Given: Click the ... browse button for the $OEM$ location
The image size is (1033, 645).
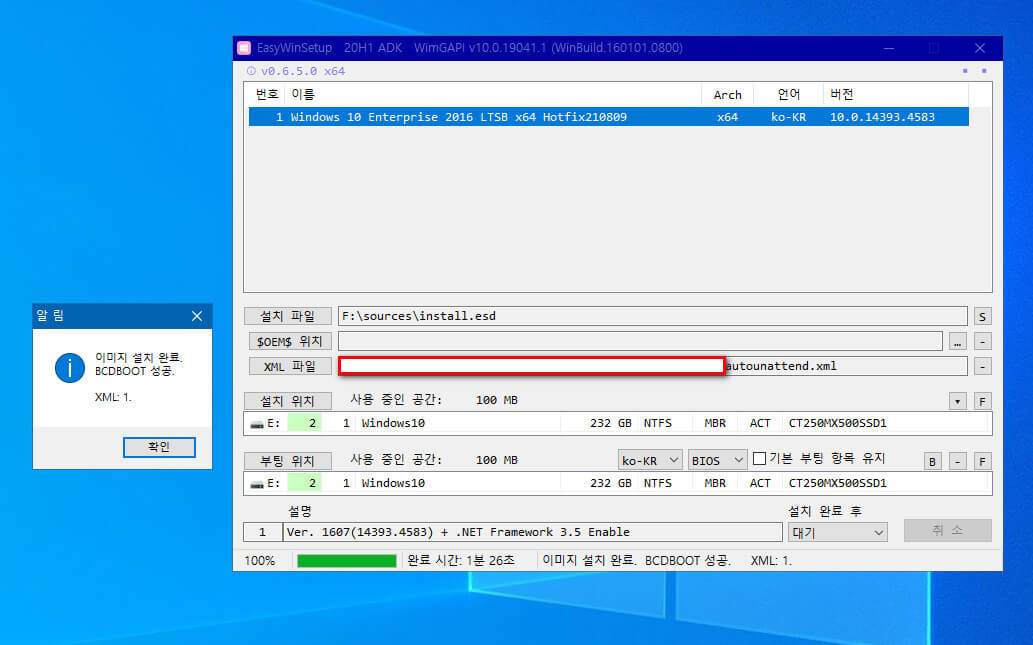Looking at the screenshot, I should pos(957,342).
